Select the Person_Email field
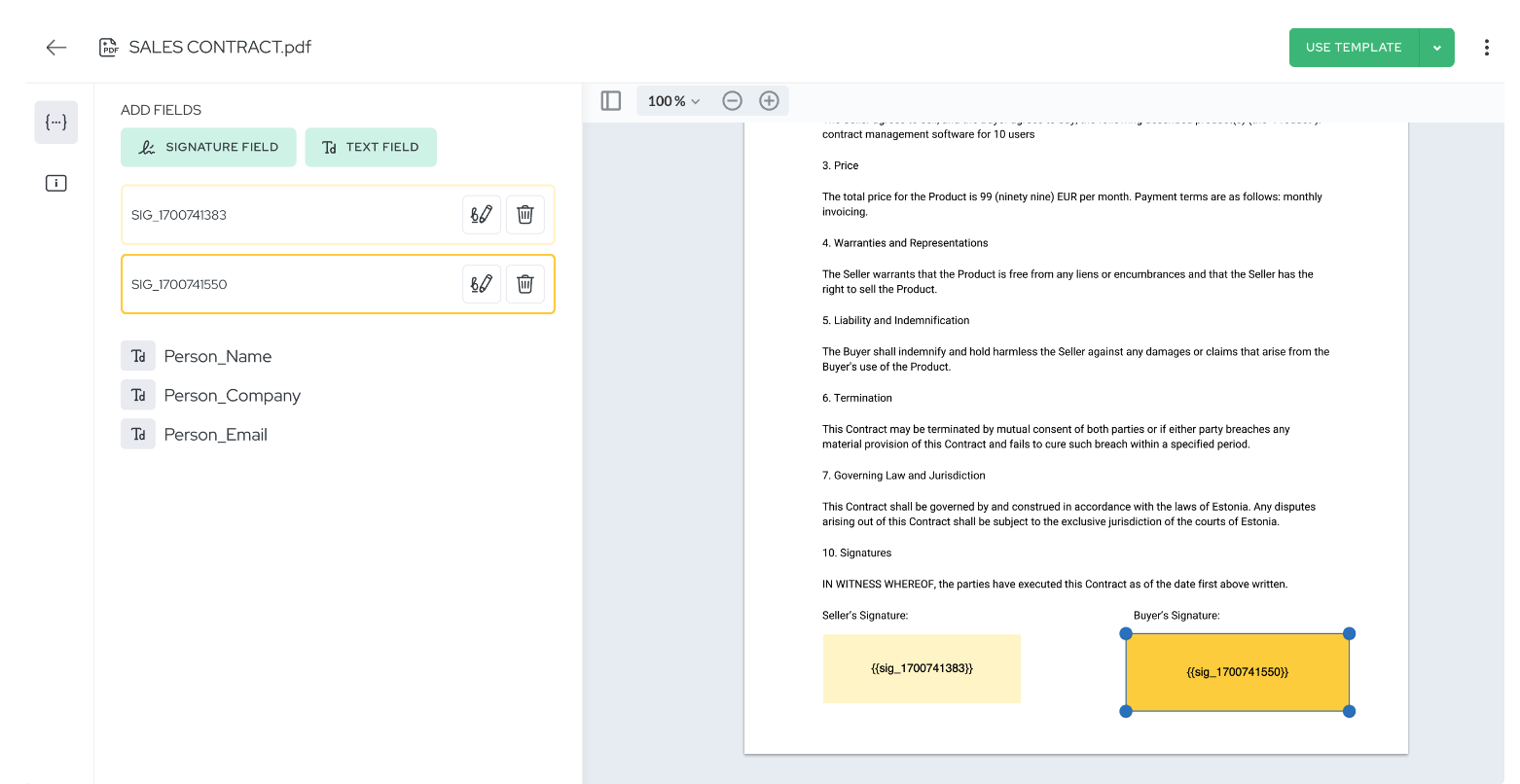 (x=216, y=434)
